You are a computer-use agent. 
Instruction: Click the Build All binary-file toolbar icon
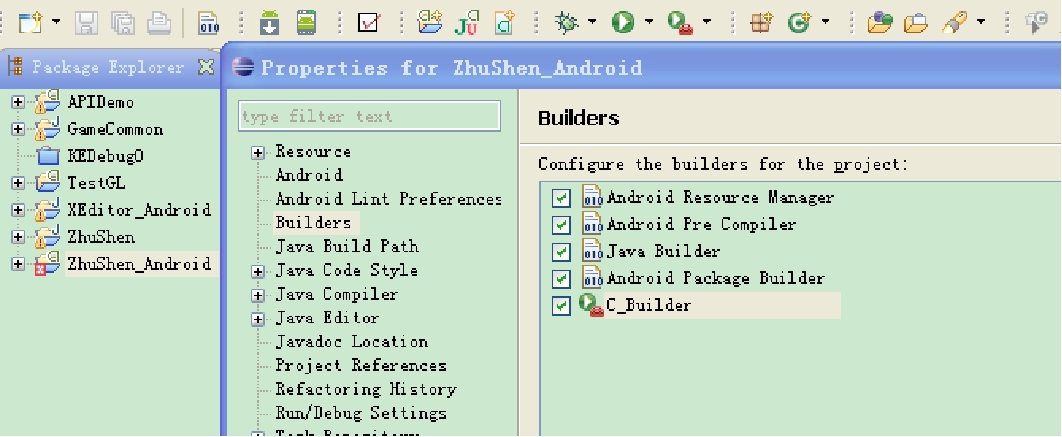[209, 24]
